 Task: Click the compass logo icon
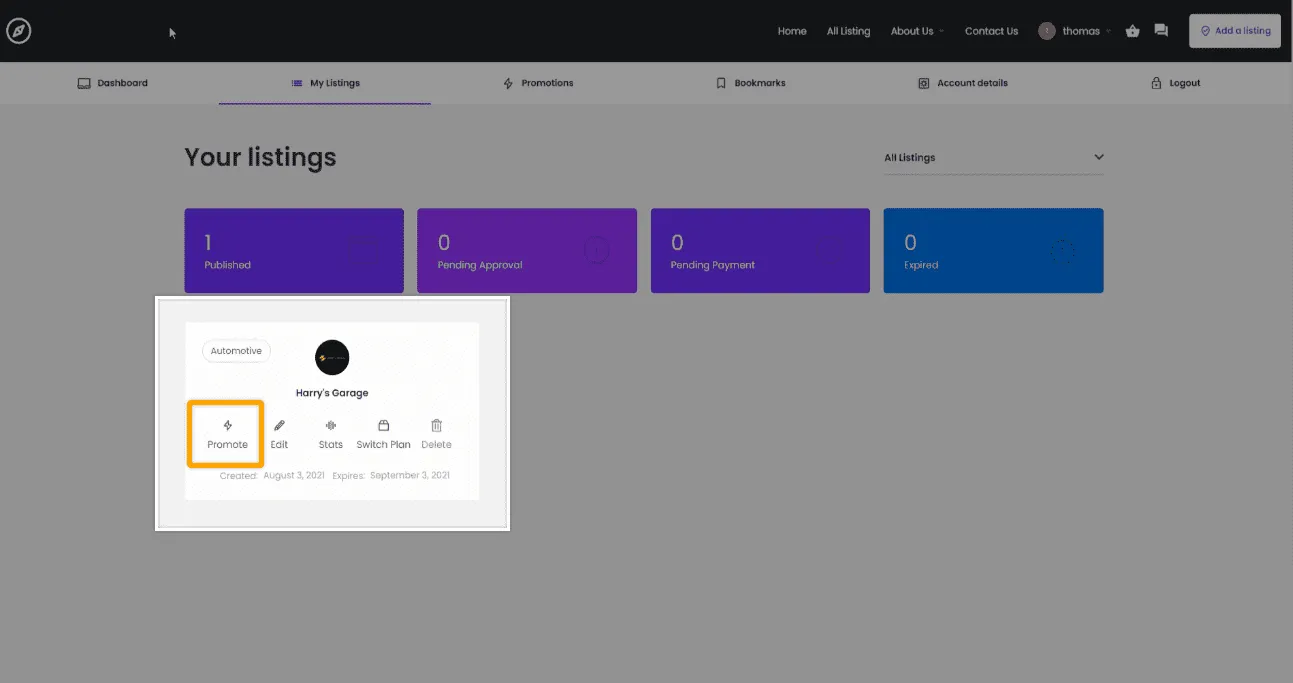click(18, 31)
